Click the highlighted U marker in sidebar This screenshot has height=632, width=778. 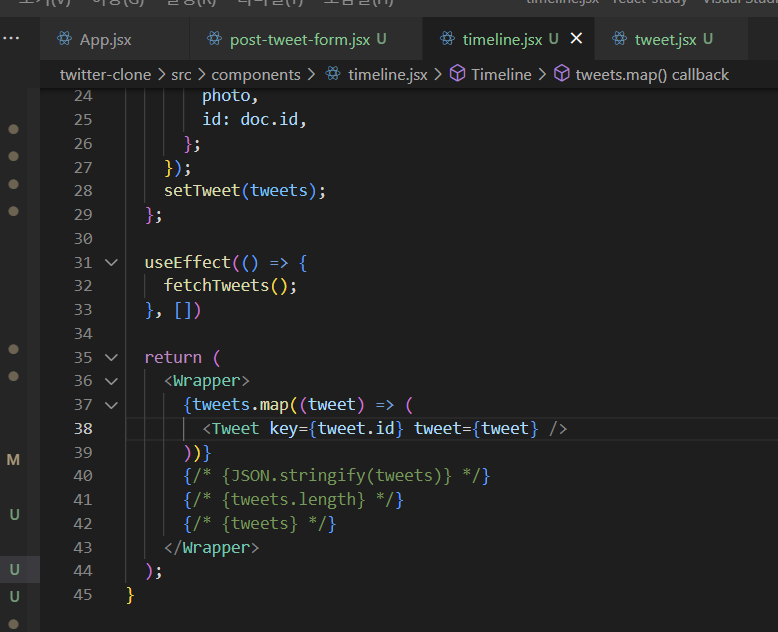pos(14,569)
